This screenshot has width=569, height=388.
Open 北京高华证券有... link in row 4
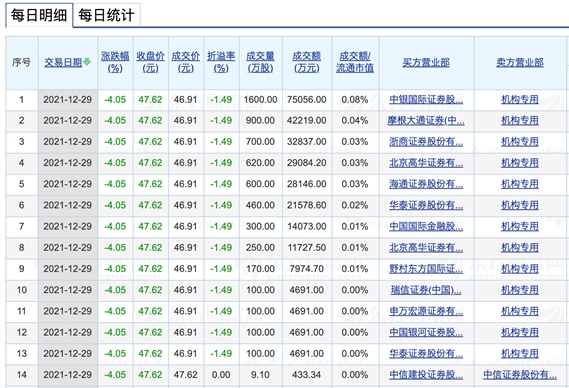[x=426, y=163]
